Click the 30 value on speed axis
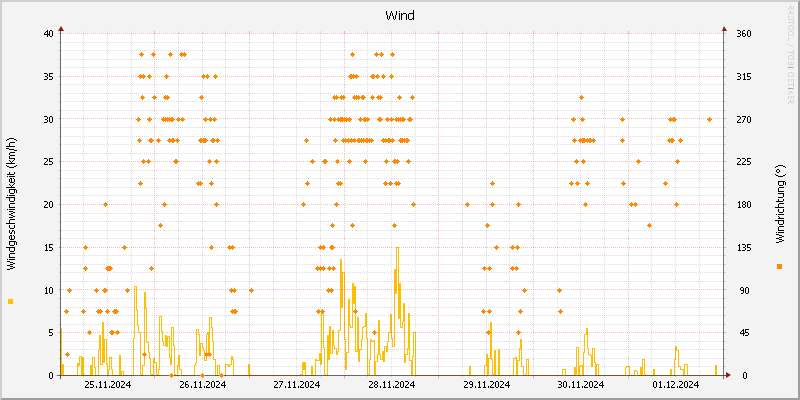 48,119
